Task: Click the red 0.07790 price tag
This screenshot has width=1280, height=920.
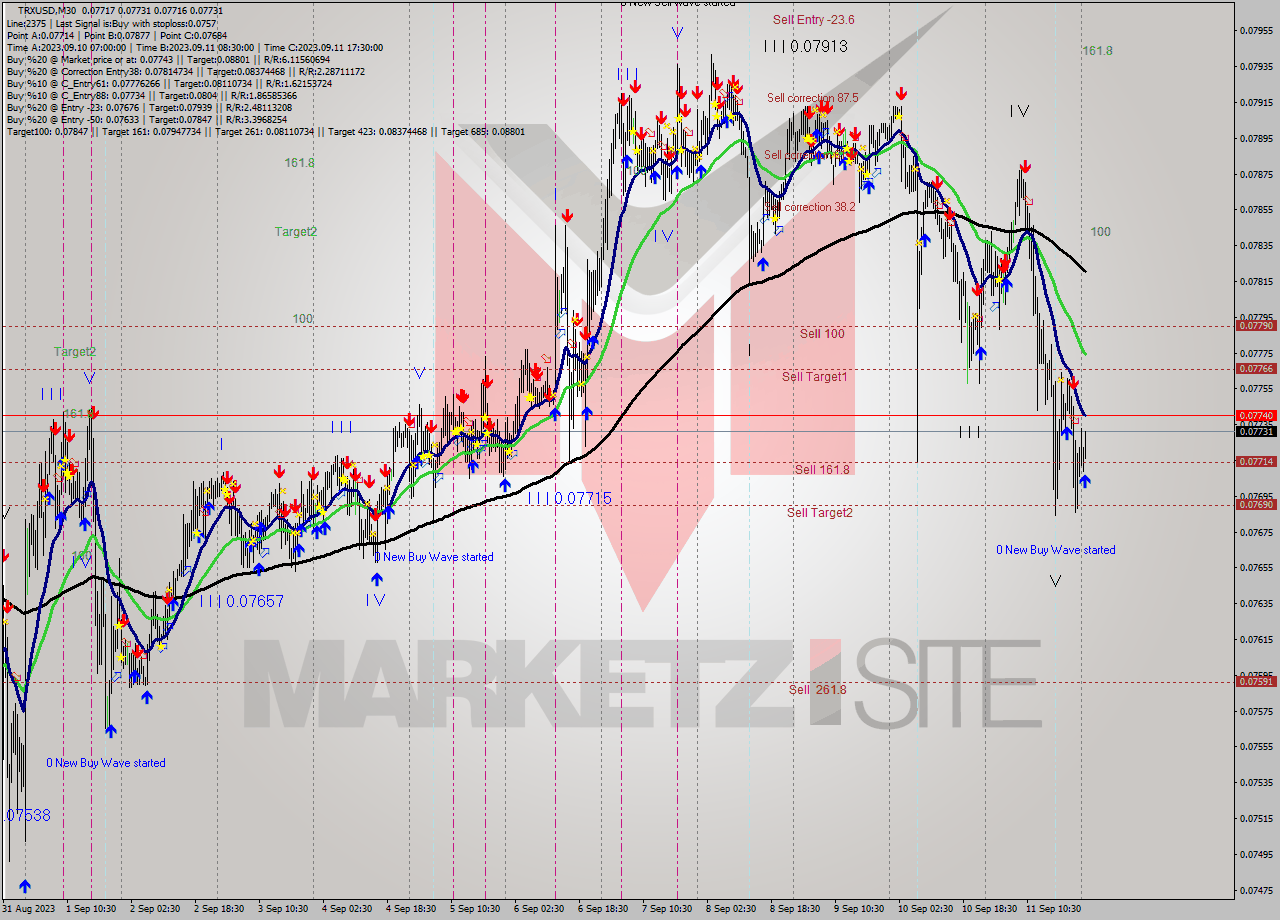Action: pyautogui.click(x=1256, y=325)
